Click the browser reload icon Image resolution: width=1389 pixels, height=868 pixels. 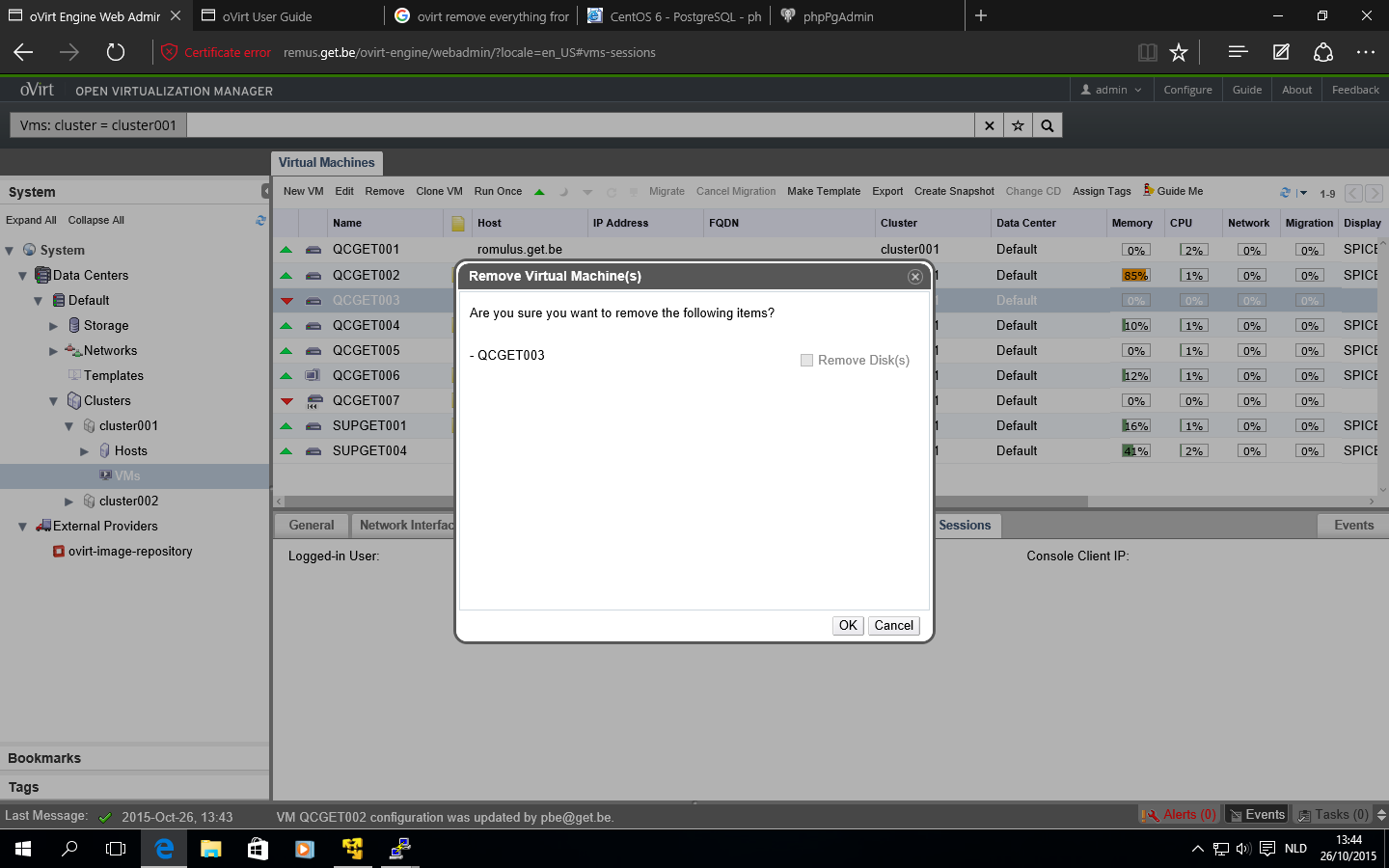click(x=116, y=52)
